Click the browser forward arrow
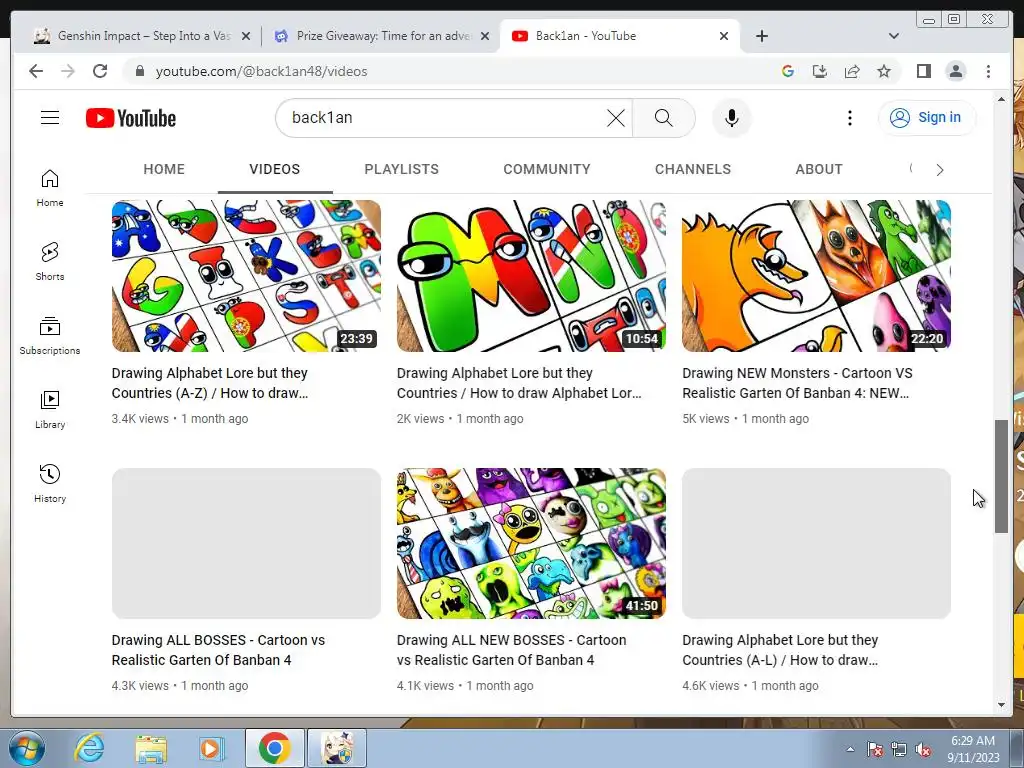The width and height of the screenshot is (1024, 768). [68, 71]
